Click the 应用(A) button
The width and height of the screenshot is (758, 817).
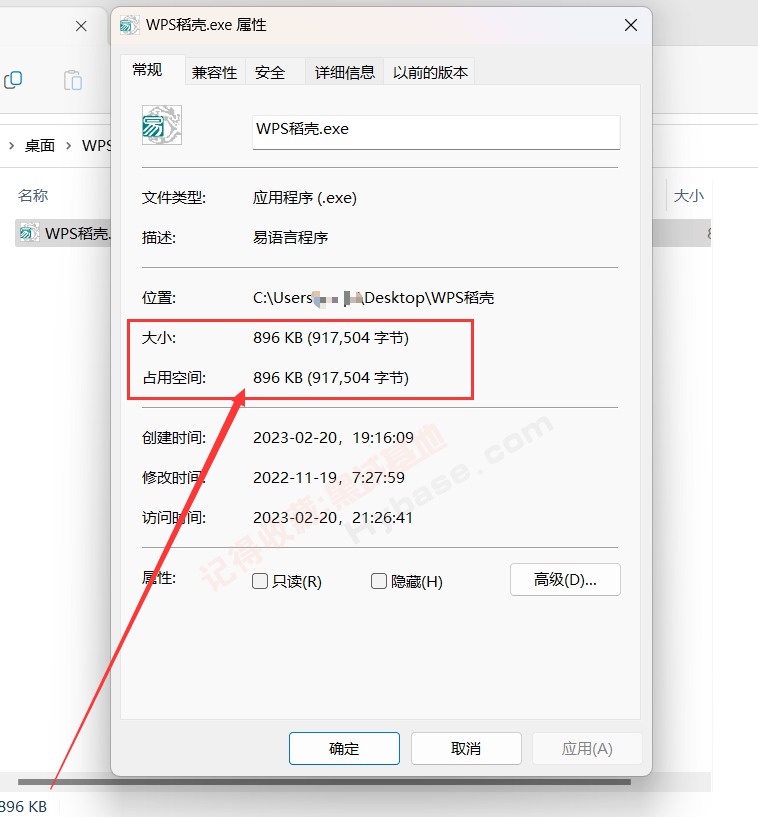pos(587,748)
